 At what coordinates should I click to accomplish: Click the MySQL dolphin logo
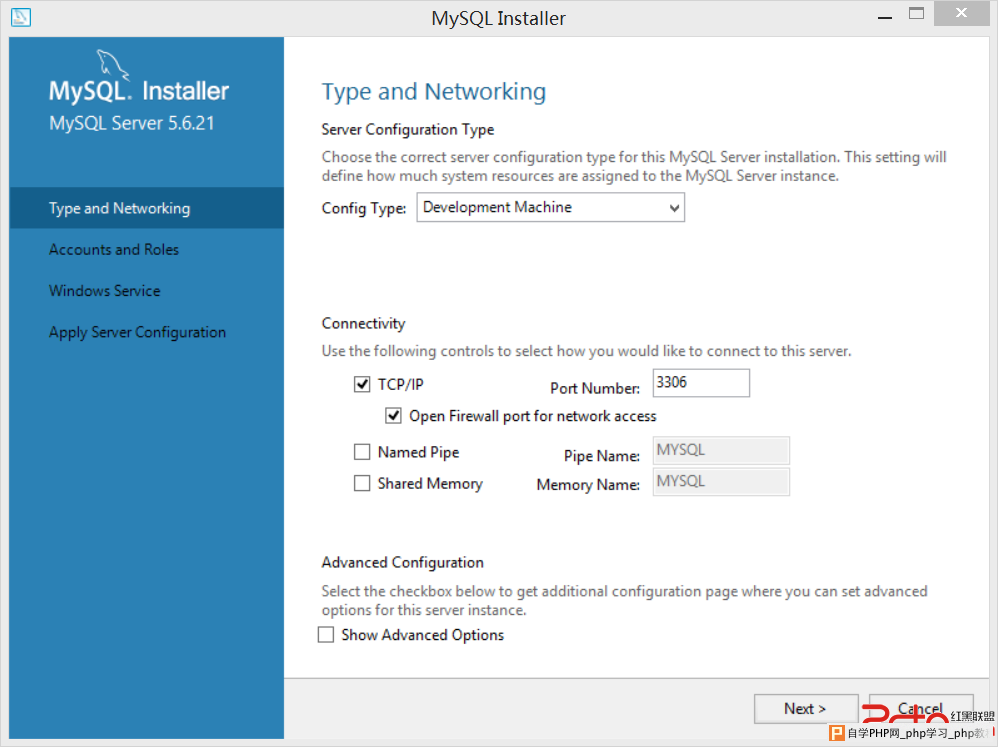[112, 65]
